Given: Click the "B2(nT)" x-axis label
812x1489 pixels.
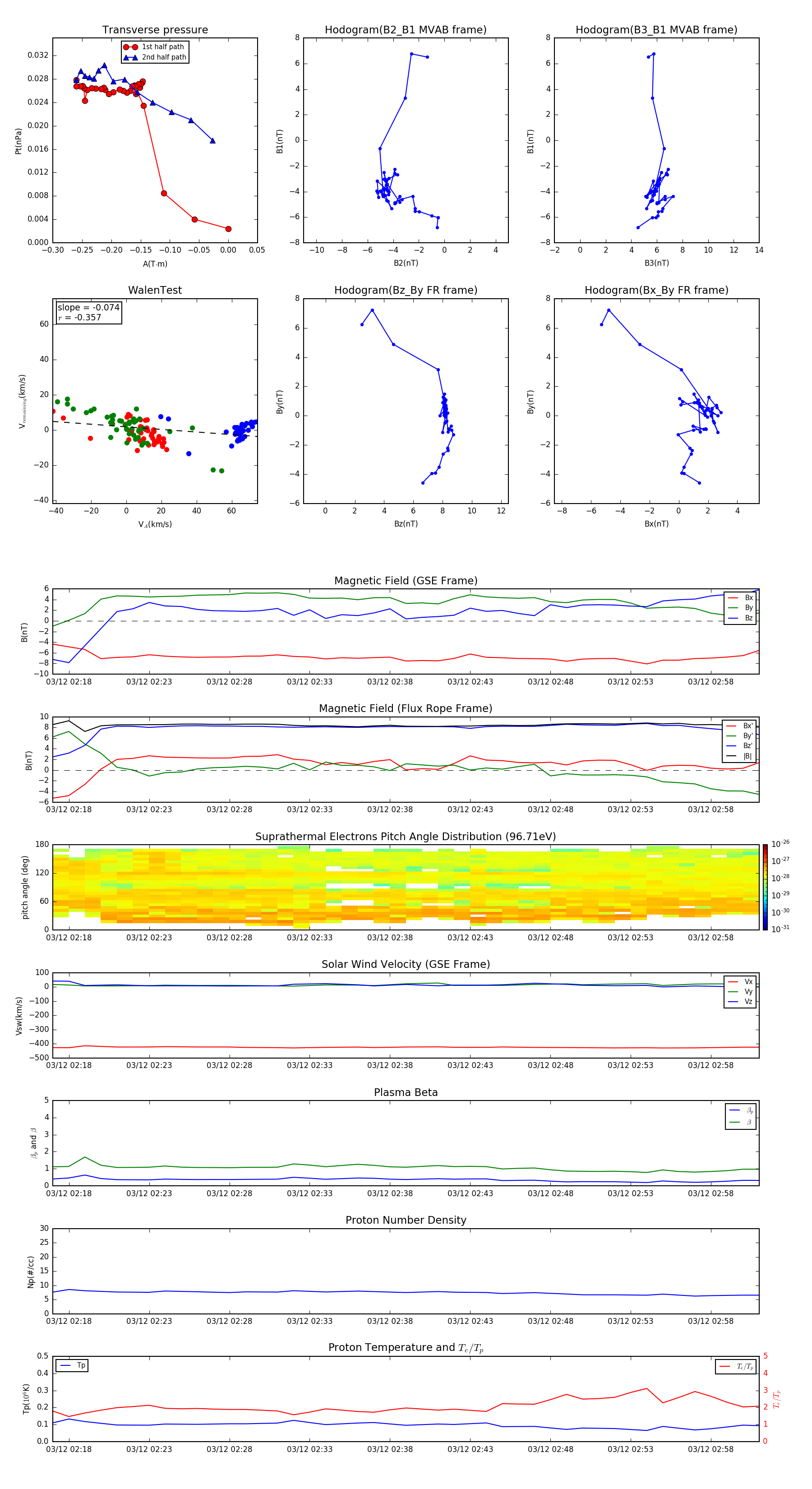Looking at the screenshot, I should 406,264.
